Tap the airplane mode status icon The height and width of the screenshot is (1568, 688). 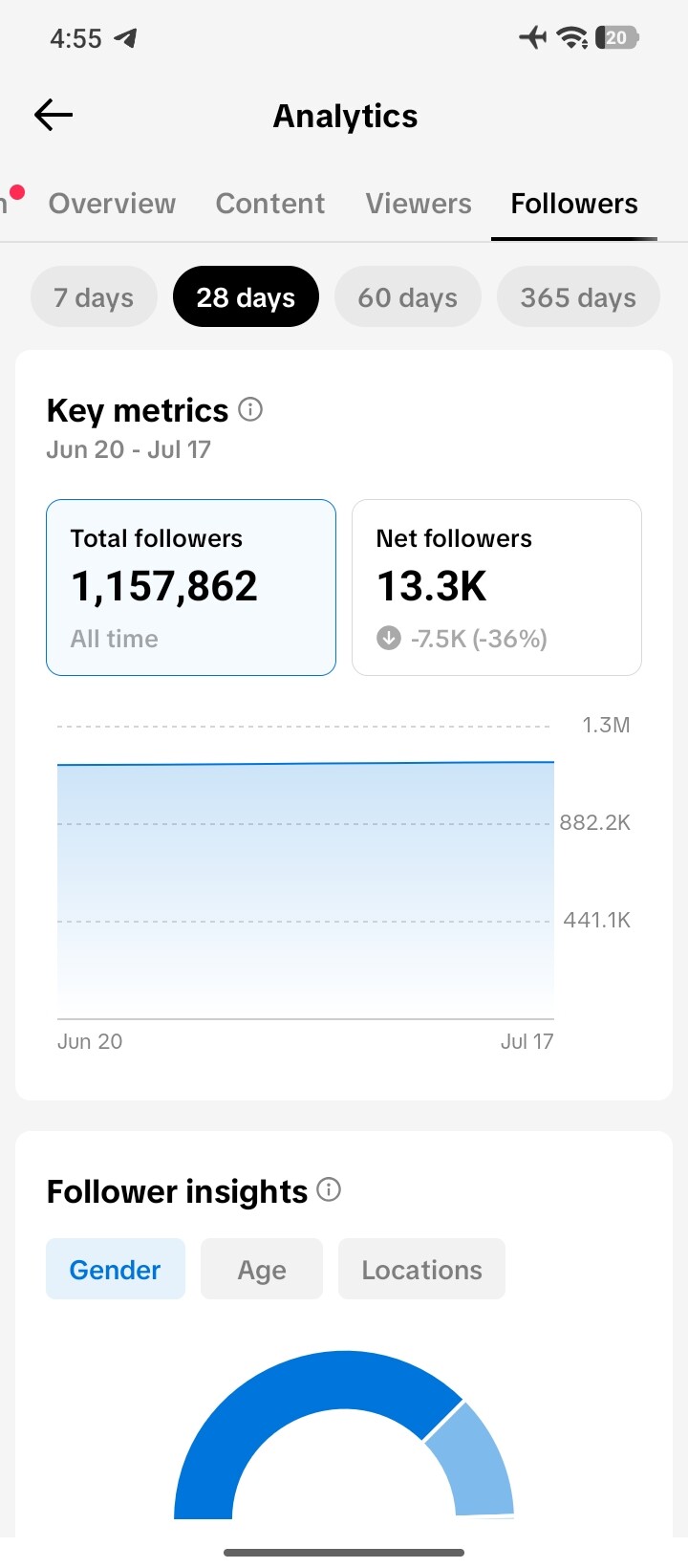(x=533, y=38)
